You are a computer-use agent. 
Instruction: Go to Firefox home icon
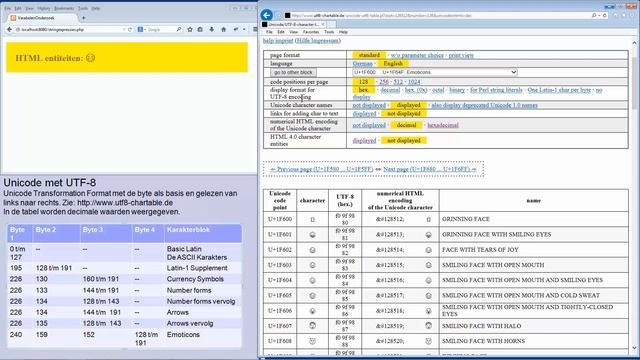223,29
